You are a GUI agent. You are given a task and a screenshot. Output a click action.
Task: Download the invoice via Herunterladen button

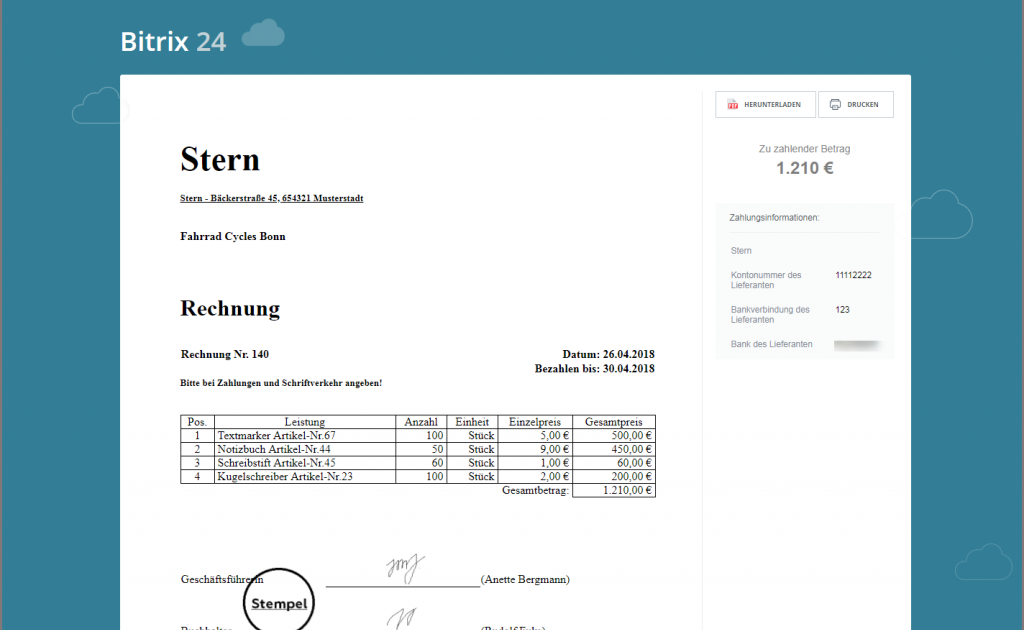pyautogui.click(x=765, y=104)
